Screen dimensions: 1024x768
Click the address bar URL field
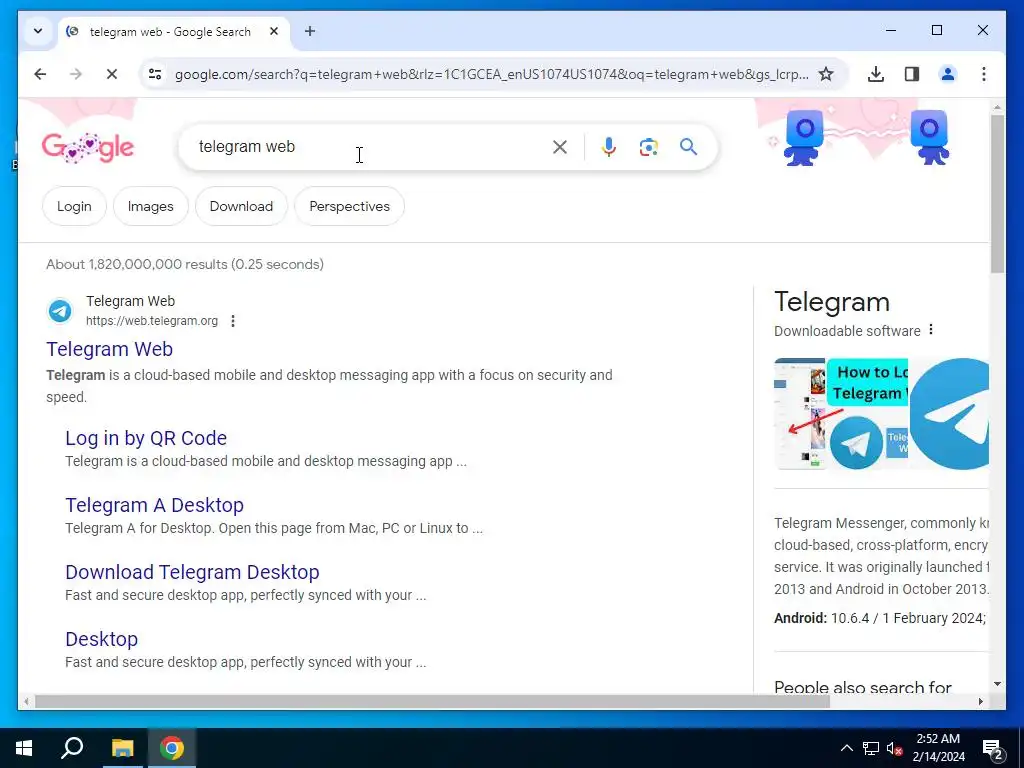tap(491, 74)
